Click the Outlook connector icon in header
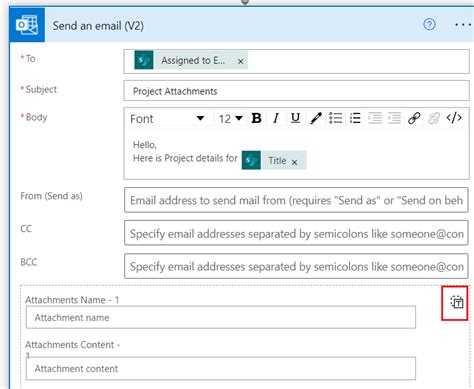474x389 pixels. tap(27, 25)
